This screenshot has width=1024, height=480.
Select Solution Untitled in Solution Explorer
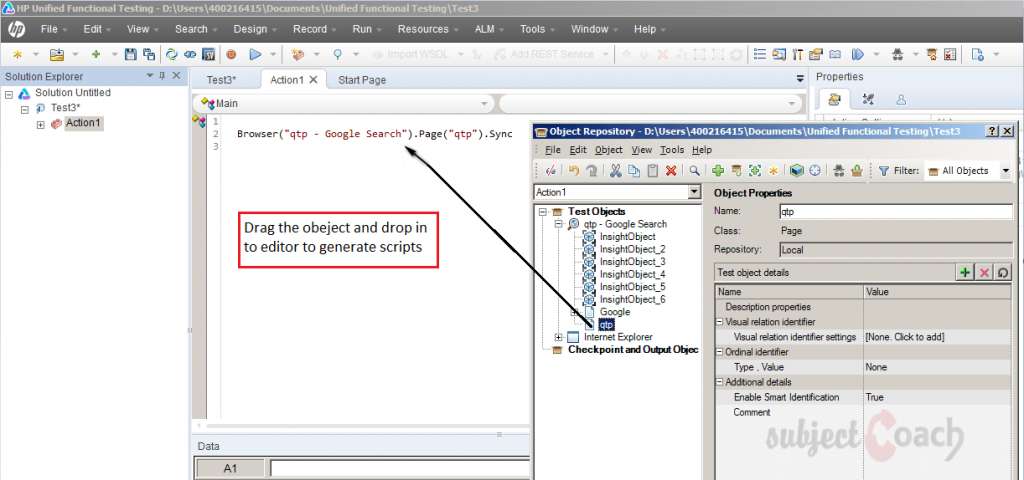(72, 93)
